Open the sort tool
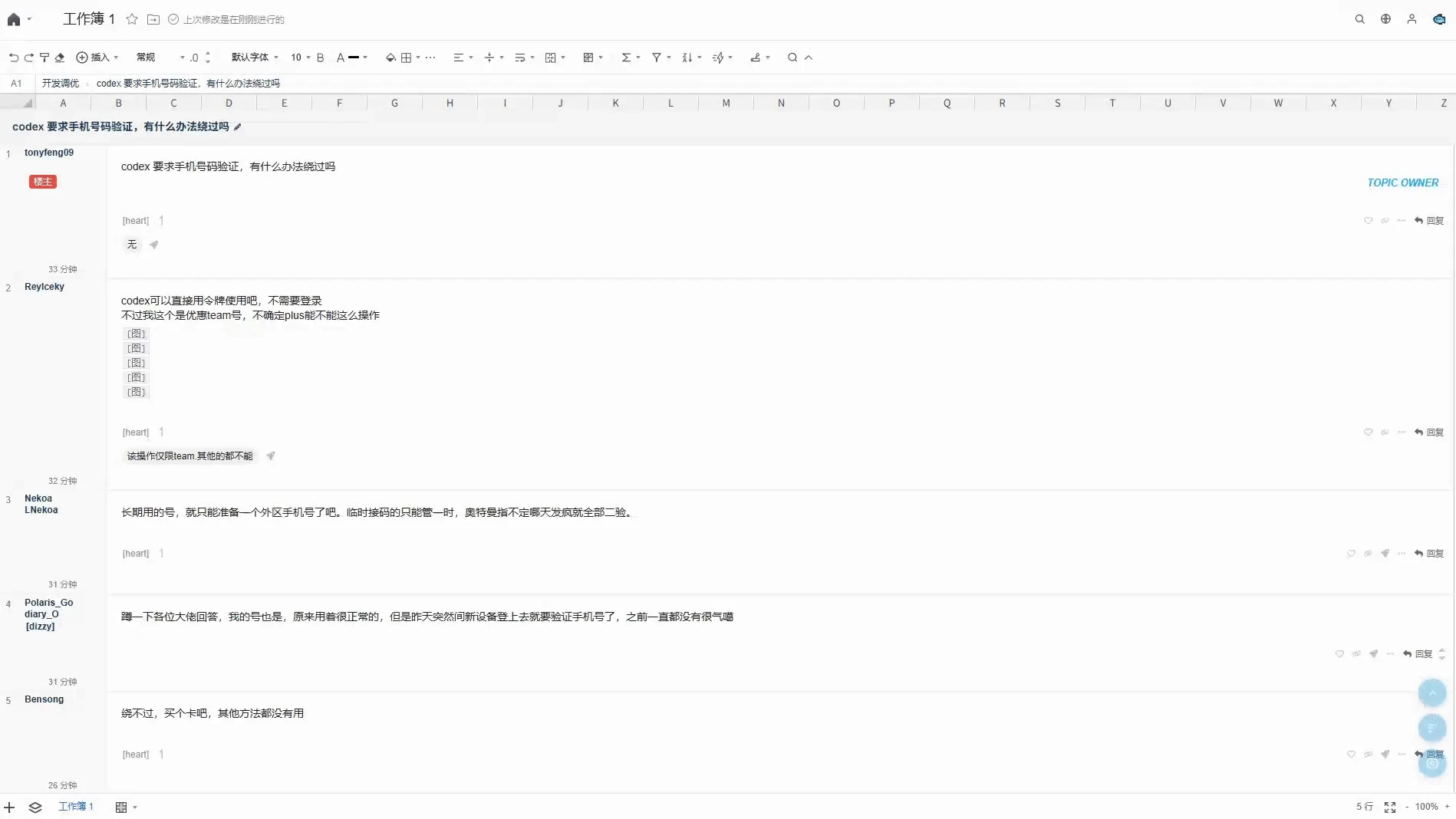This screenshot has height=819, width=1456. (692, 58)
